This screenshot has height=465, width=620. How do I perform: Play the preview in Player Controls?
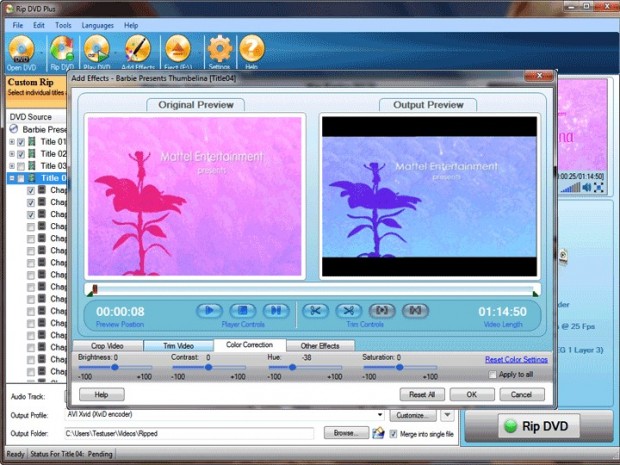tap(209, 311)
